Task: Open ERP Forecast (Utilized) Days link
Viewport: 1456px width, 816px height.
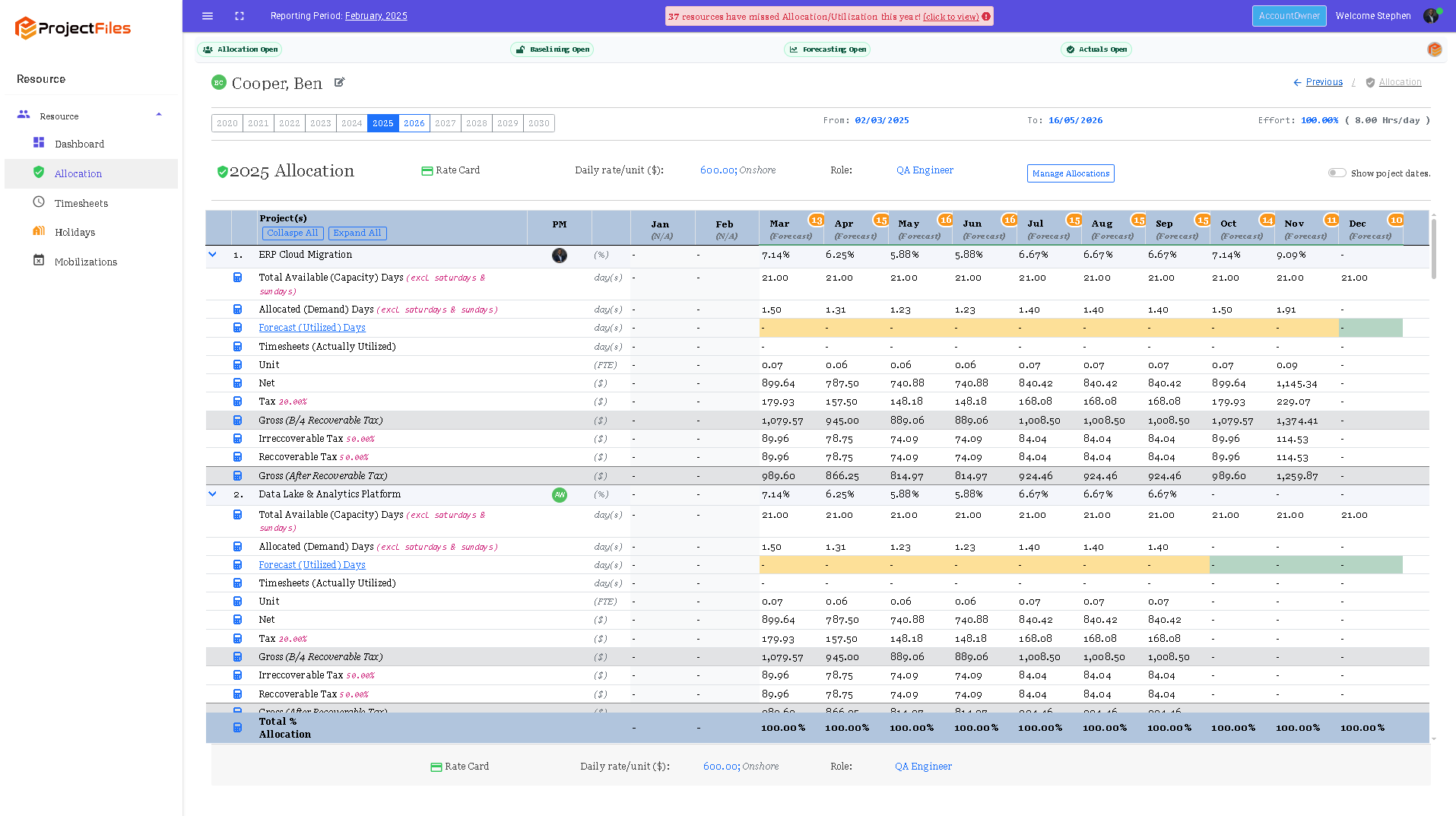Action: click(312, 328)
